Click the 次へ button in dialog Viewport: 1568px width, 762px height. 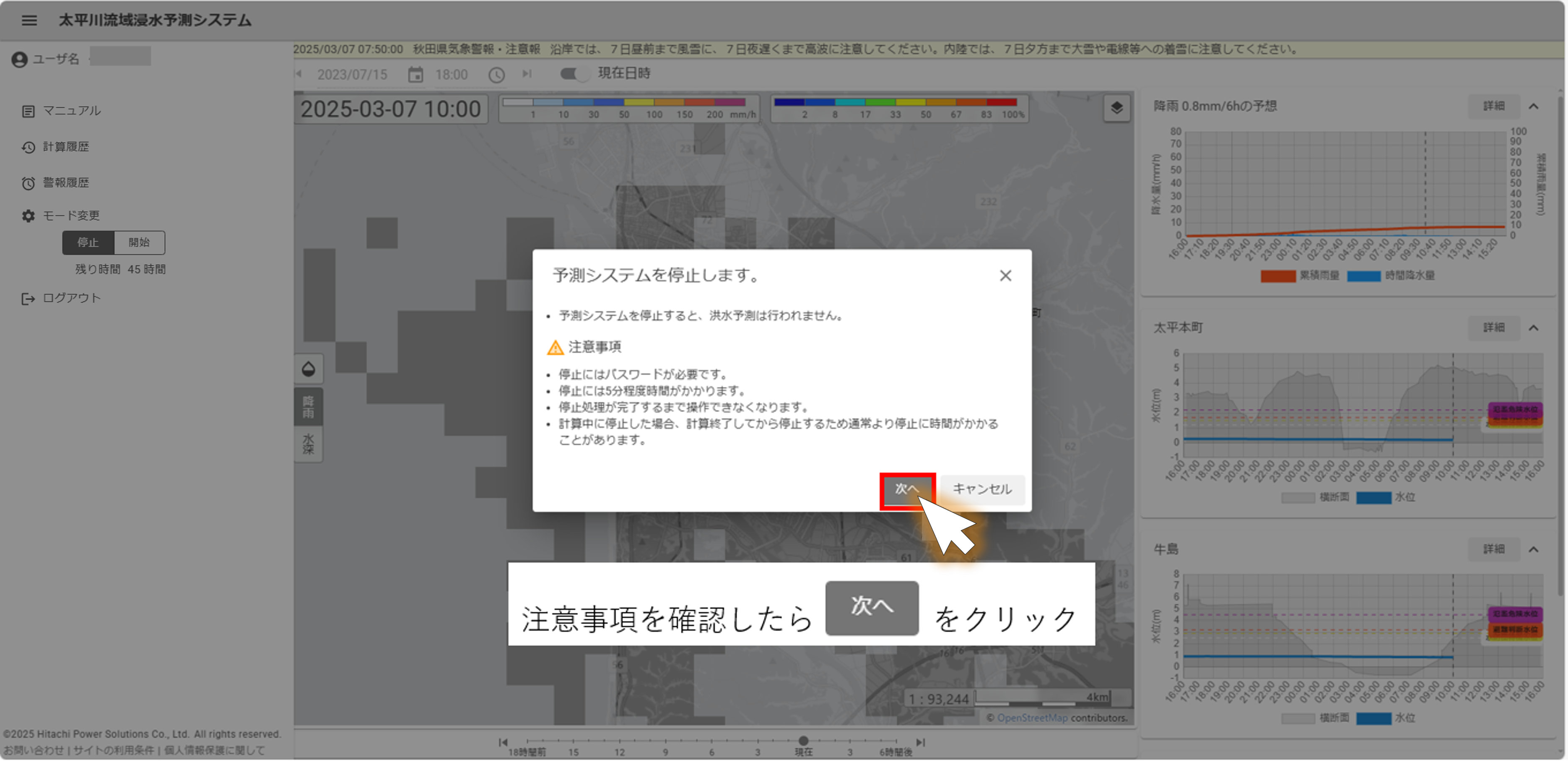(906, 489)
